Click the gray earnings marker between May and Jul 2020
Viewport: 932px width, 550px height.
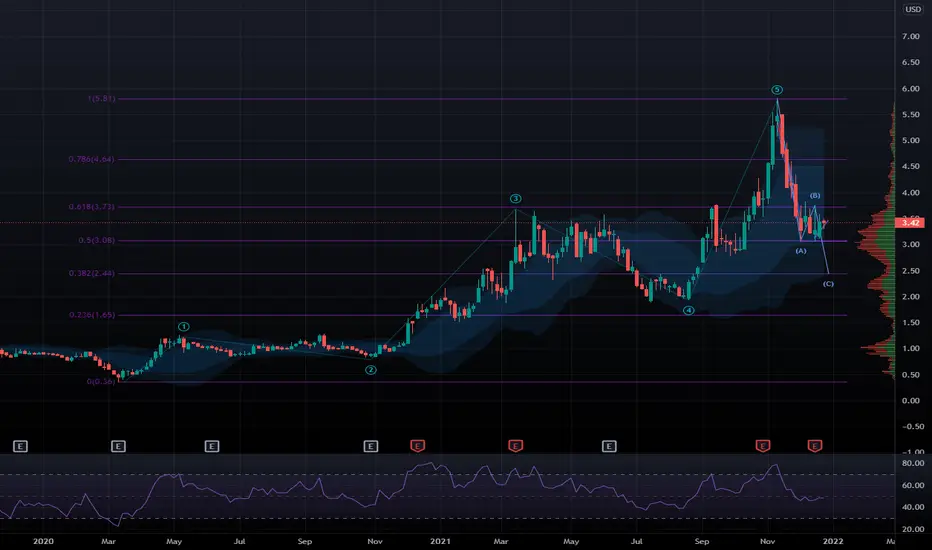212,446
